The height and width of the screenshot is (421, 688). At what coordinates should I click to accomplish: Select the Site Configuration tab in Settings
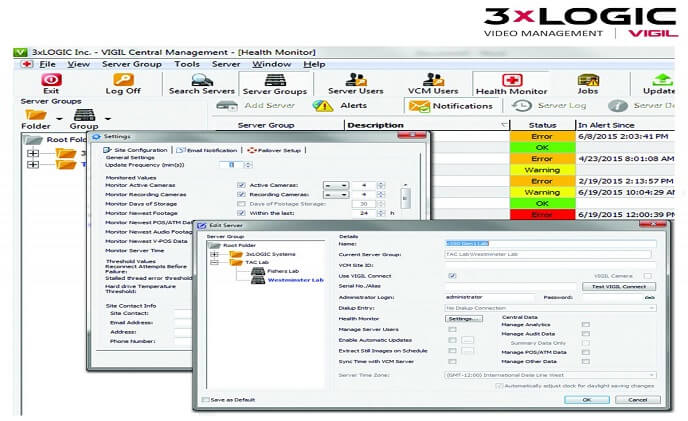click(x=136, y=150)
